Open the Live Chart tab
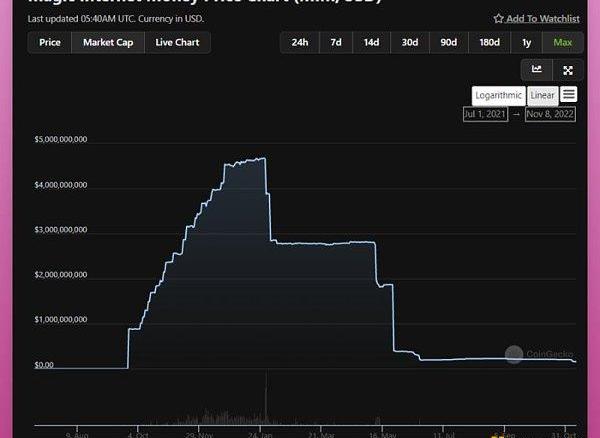This screenshot has width=600, height=438. 178,42
